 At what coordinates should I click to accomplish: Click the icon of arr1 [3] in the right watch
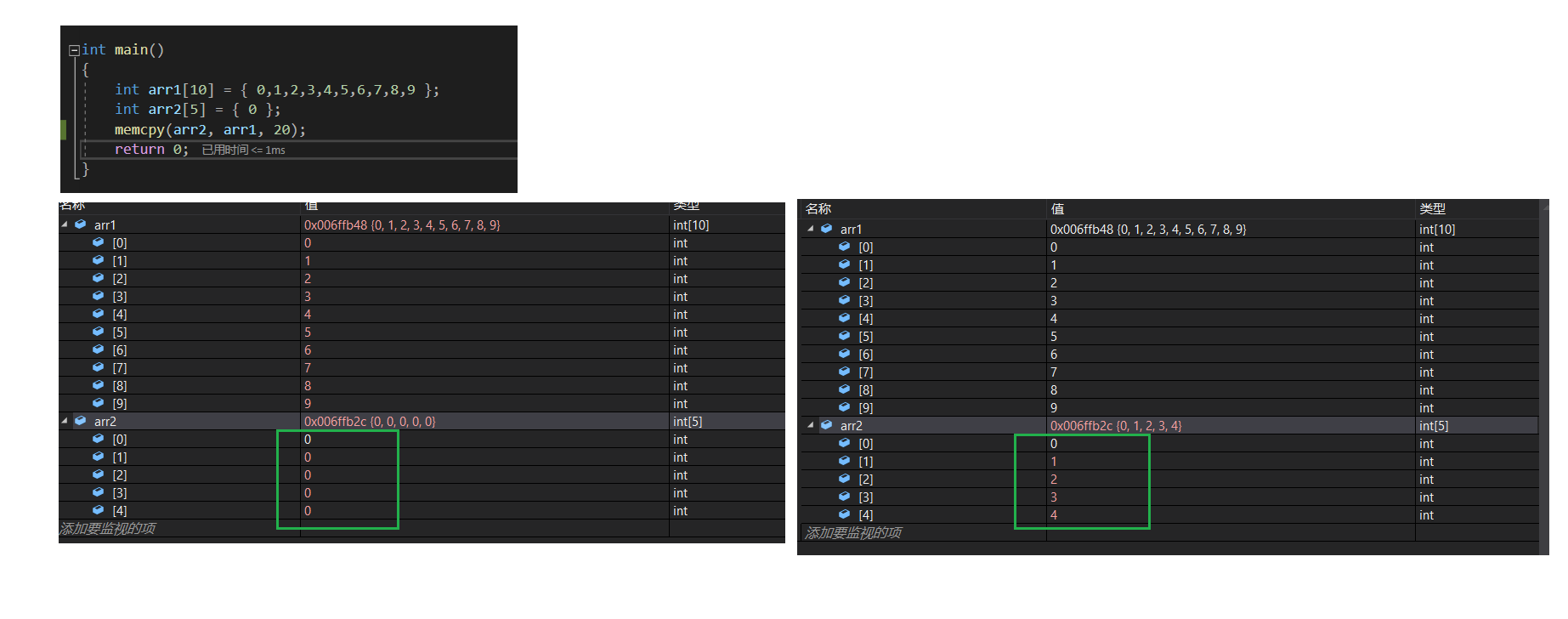[x=845, y=300]
